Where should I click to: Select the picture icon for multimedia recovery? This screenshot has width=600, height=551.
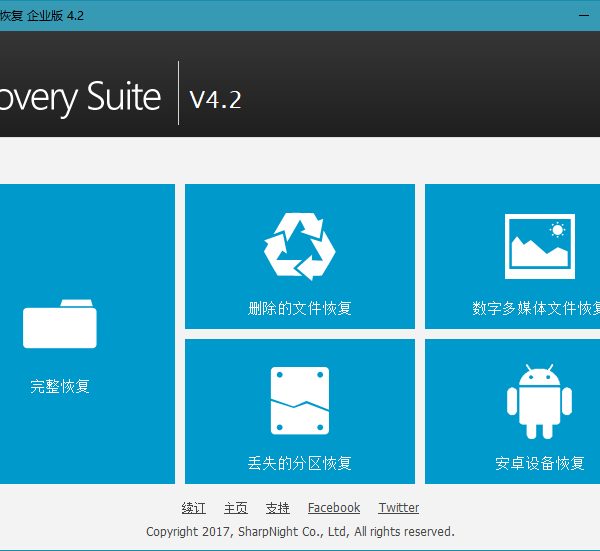pos(539,246)
